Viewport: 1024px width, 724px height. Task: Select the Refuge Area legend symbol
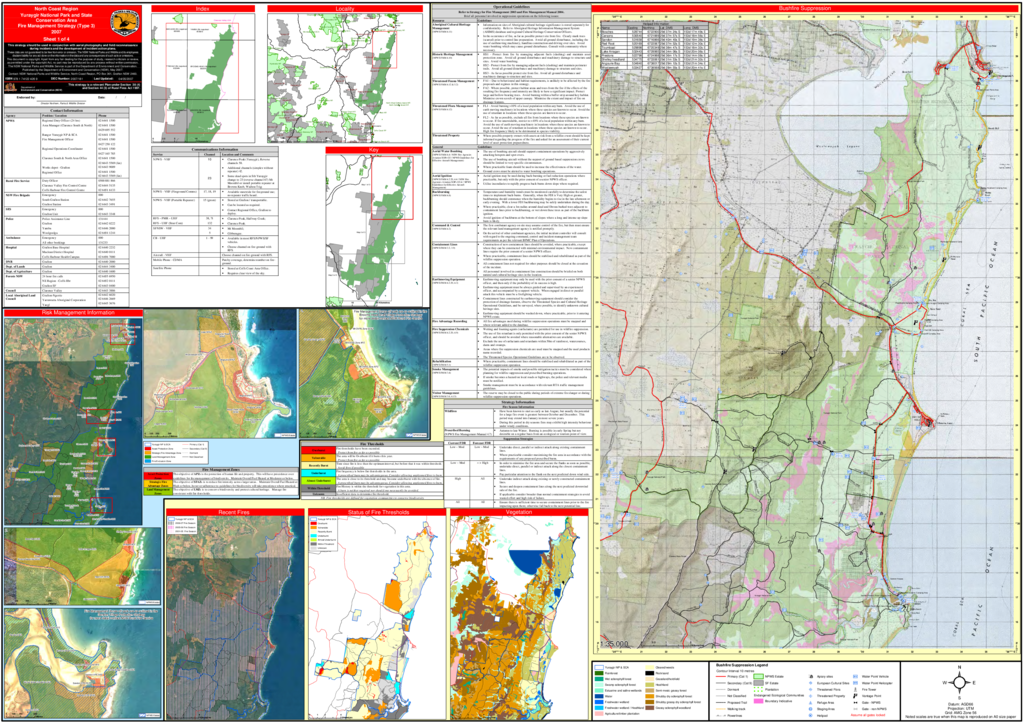tap(810, 702)
